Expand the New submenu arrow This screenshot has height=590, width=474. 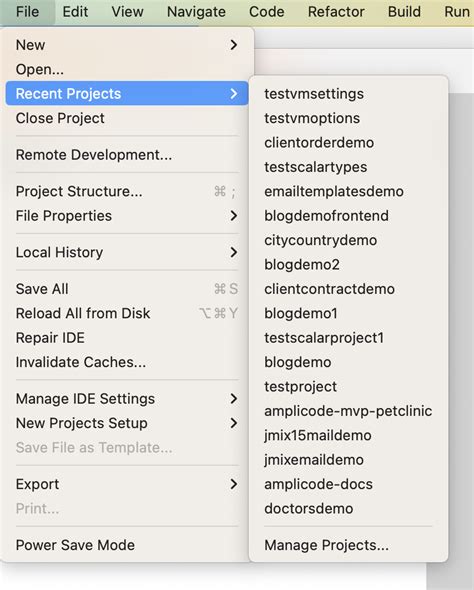pos(234,45)
